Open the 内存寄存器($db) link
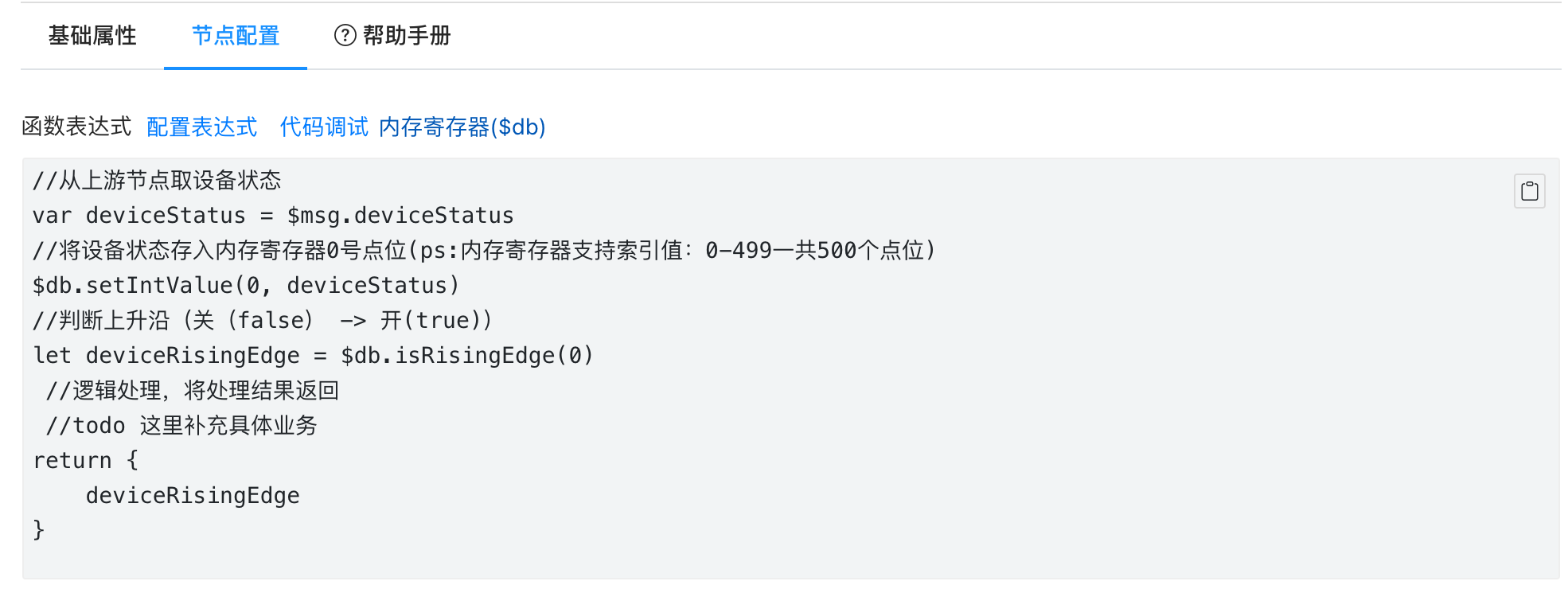This screenshot has height=589, width=1568. click(462, 127)
